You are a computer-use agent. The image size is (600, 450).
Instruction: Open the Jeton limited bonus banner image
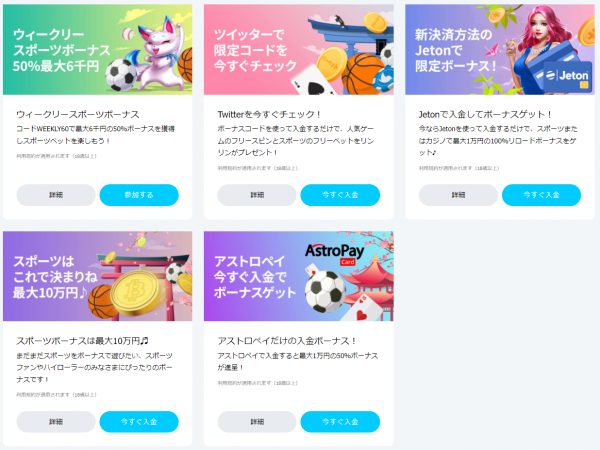tap(500, 49)
